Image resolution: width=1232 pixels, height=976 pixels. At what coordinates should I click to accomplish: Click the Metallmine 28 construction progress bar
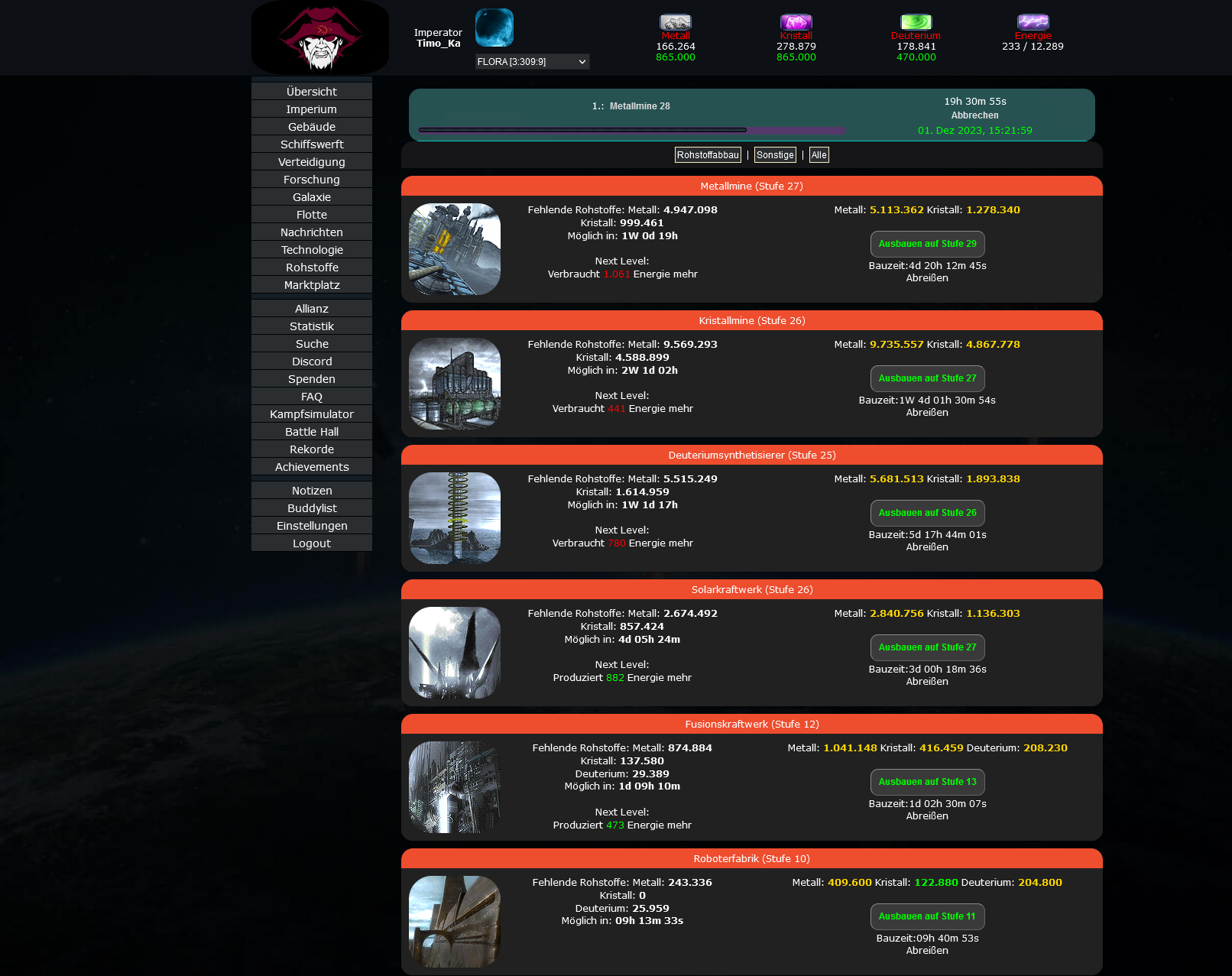[x=631, y=130]
